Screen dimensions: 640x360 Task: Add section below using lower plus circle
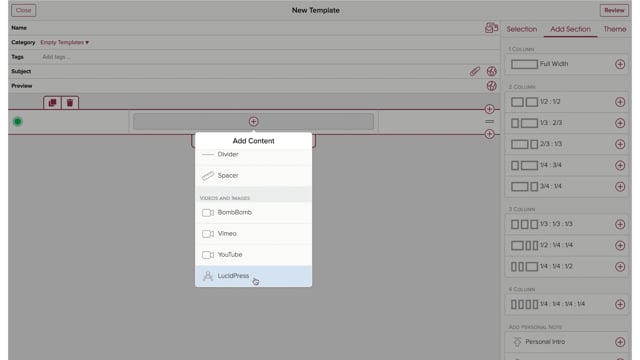click(489, 134)
